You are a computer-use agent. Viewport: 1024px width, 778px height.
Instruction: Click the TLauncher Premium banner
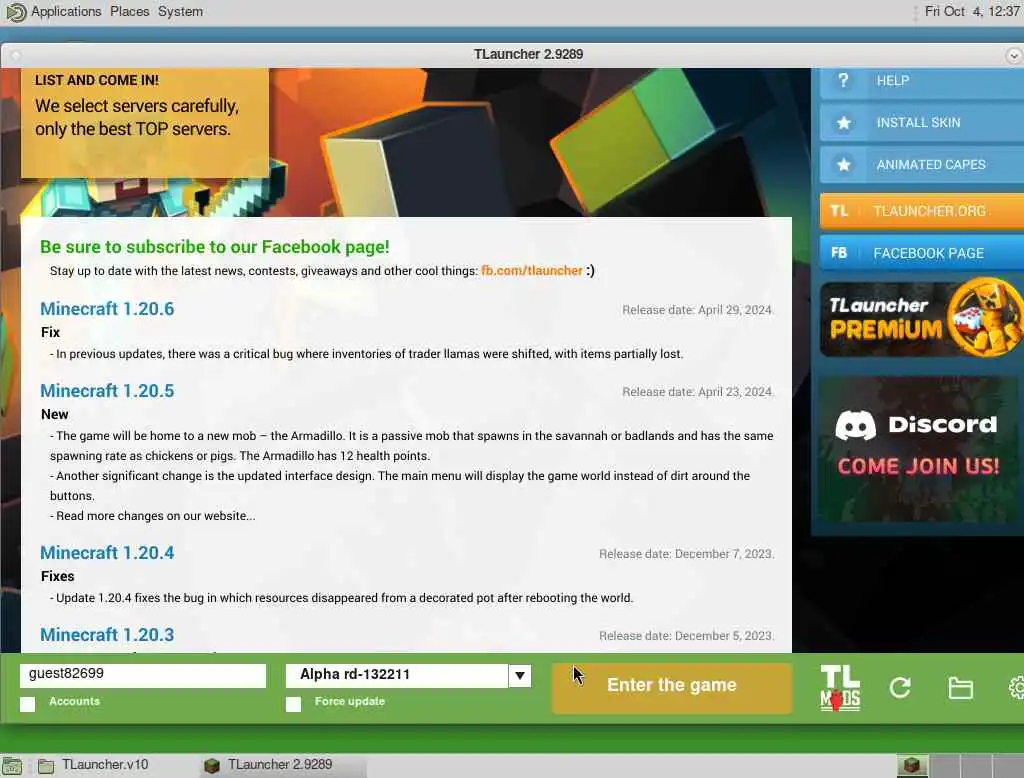click(x=921, y=318)
